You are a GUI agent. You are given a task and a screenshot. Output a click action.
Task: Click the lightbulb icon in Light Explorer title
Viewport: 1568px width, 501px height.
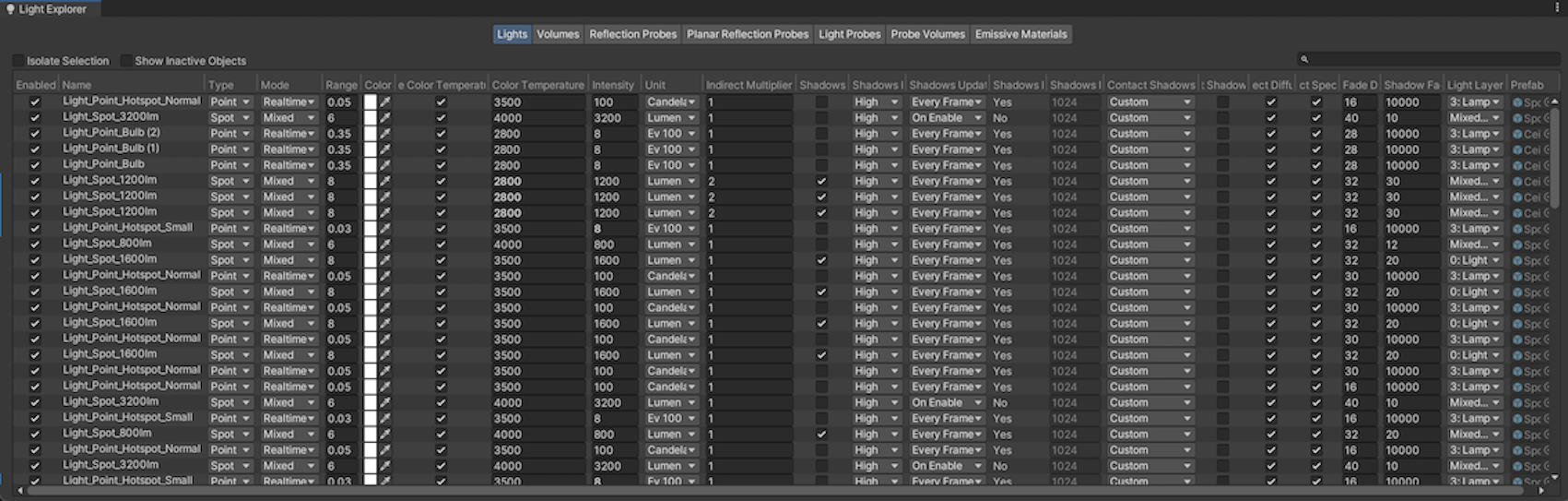pos(10,9)
